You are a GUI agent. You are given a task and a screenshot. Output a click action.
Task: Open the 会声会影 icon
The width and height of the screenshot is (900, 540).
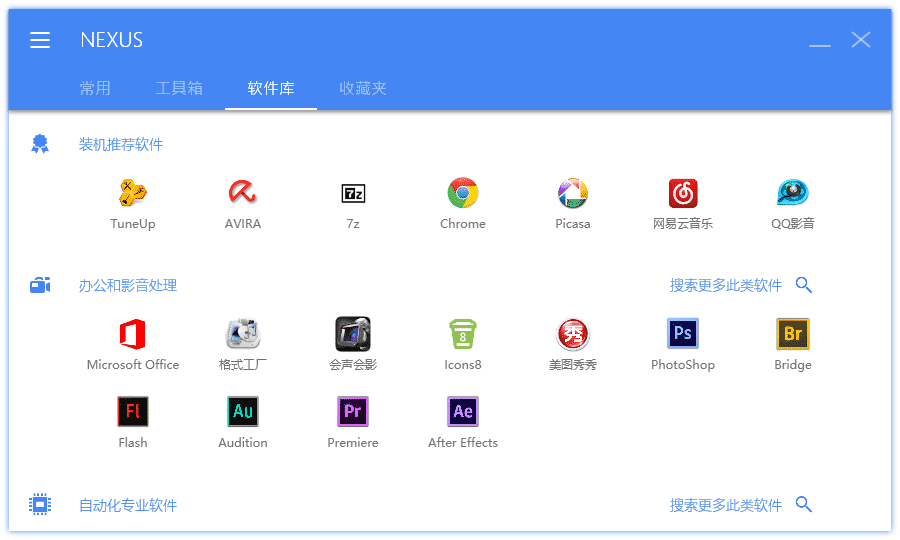click(352, 334)
